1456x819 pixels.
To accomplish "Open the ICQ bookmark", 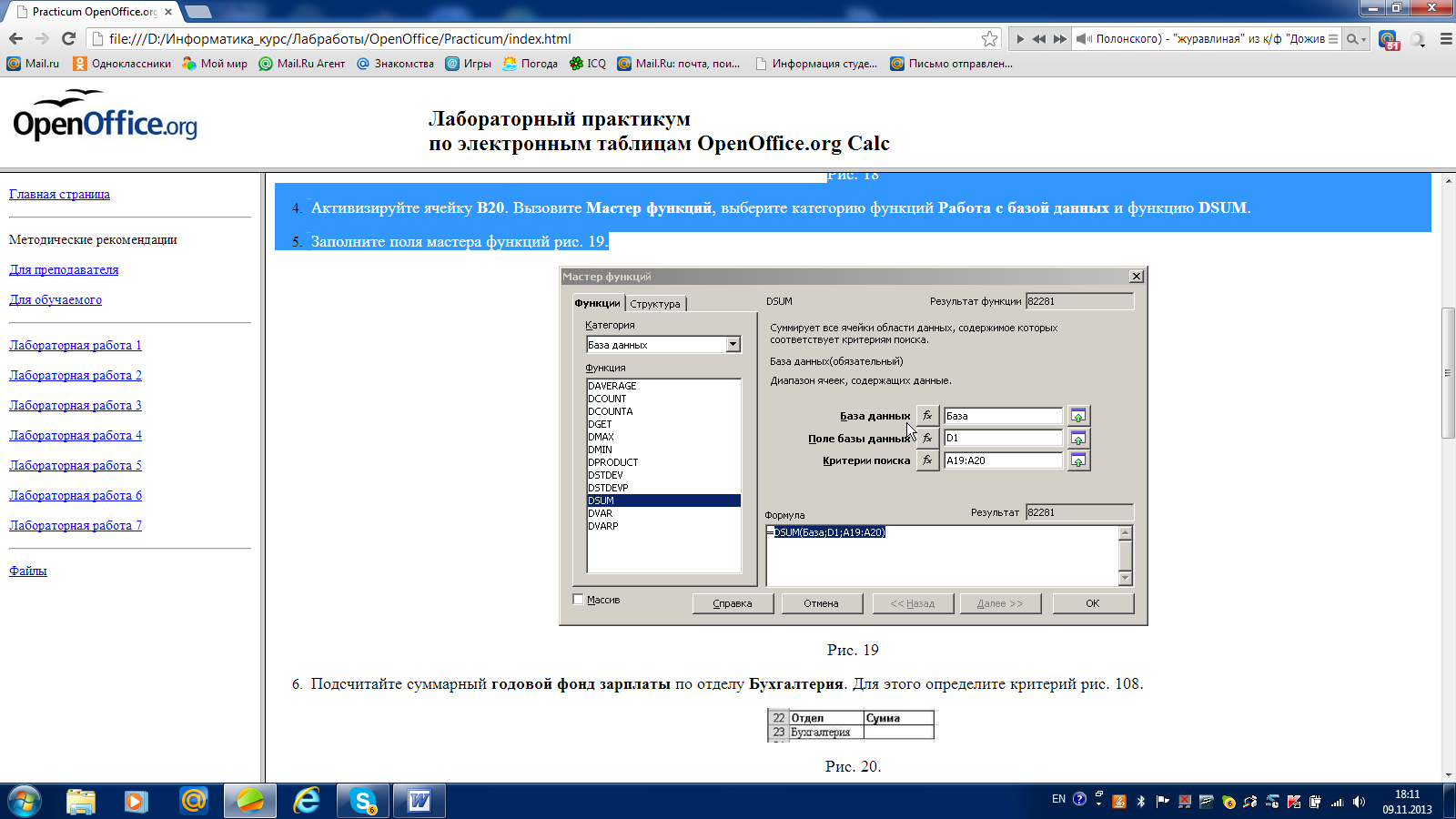I will click(588, 64).
